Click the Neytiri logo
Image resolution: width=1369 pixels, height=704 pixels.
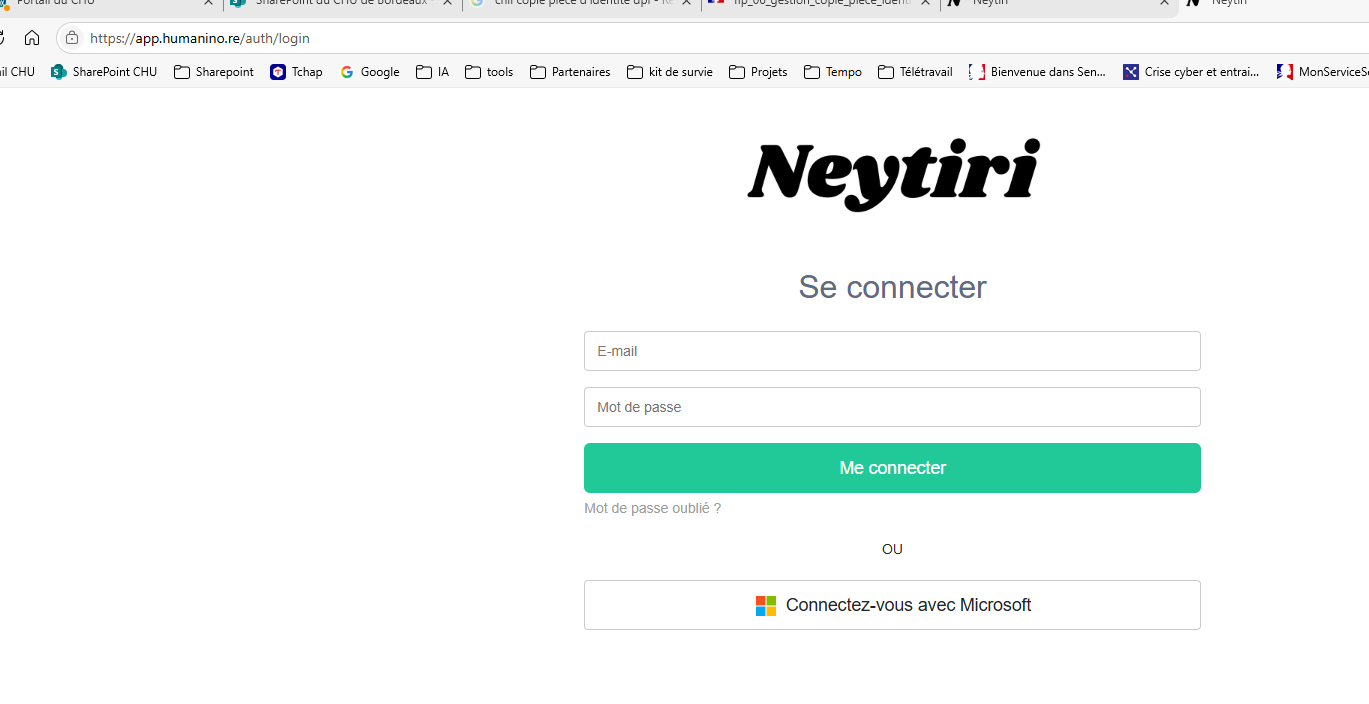893,174
